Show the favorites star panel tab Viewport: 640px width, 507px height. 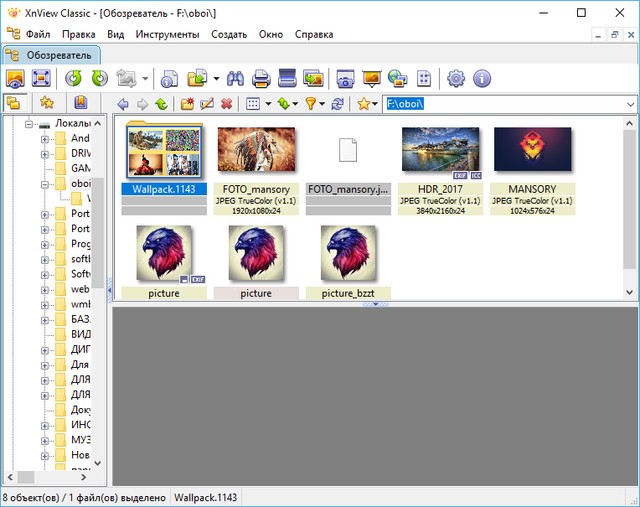point(46,103)
